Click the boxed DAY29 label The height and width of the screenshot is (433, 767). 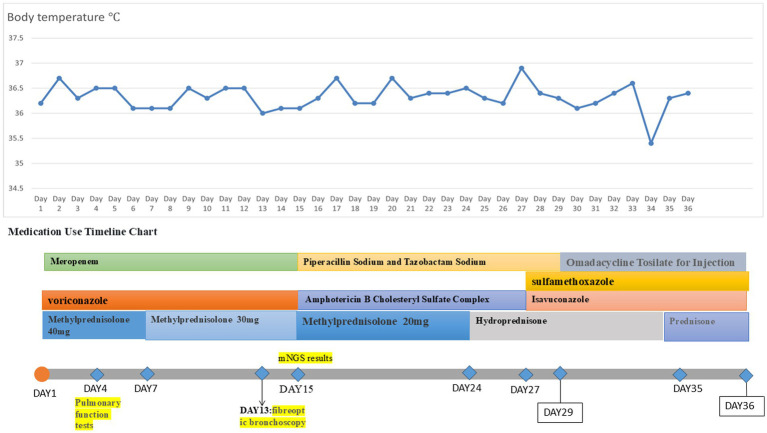pyautogui.click(x=560, y=412)
